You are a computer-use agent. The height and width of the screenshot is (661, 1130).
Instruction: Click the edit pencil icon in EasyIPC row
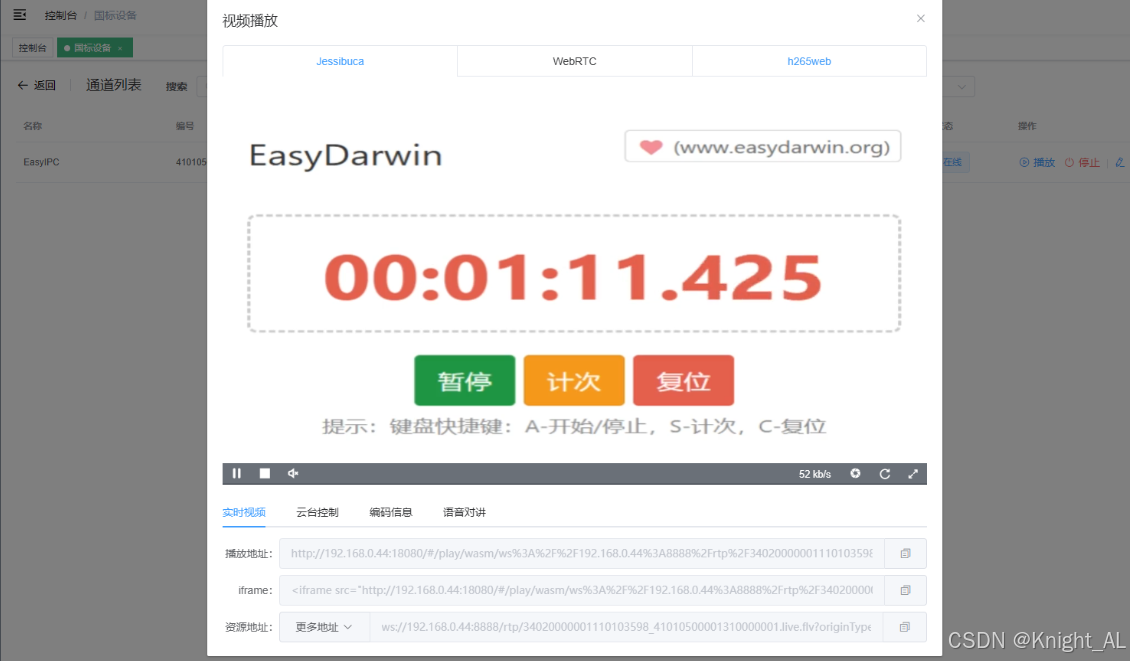1119,162
